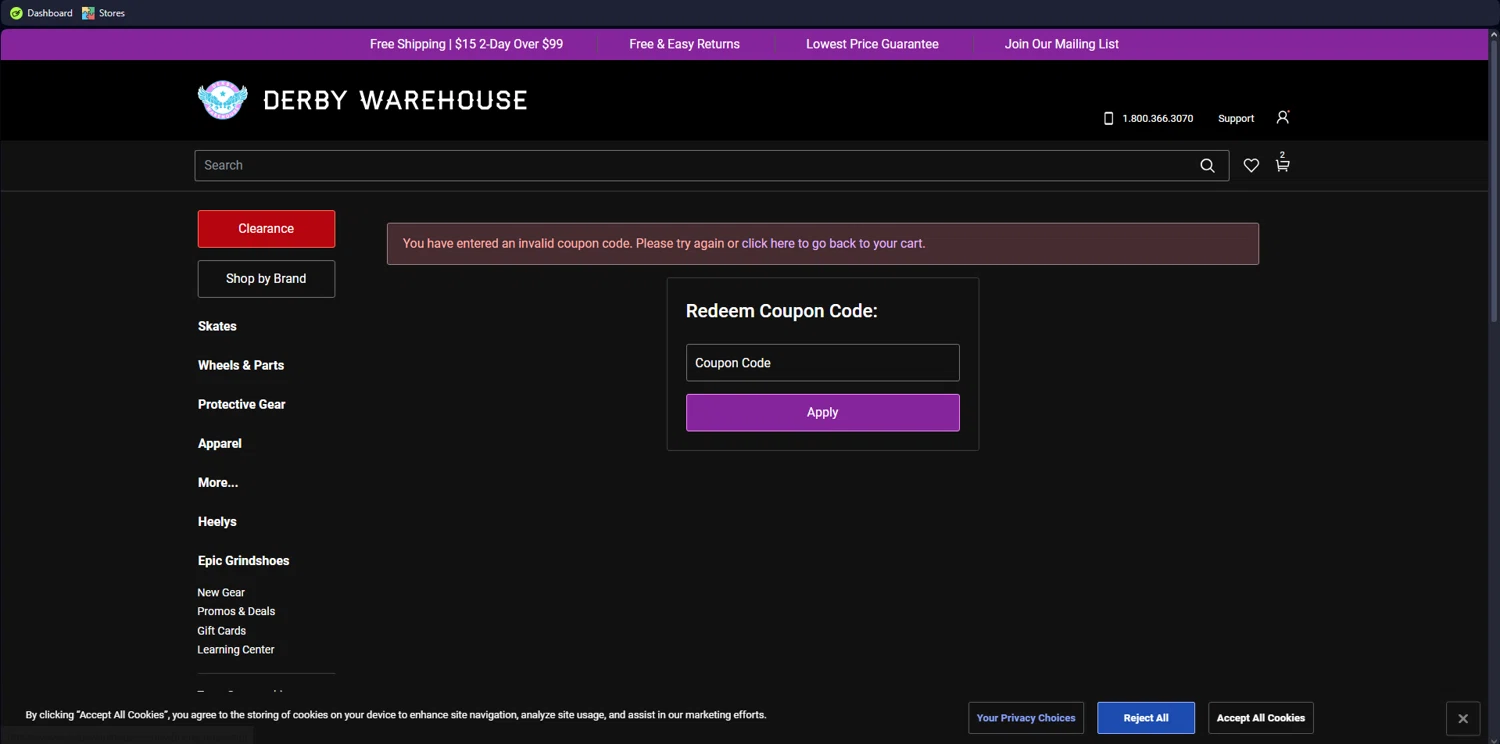Click the Derby Warehouse winged logo
Image resolution: width=1500 pixels, height=744 pixels.
(x=223, y=100)
